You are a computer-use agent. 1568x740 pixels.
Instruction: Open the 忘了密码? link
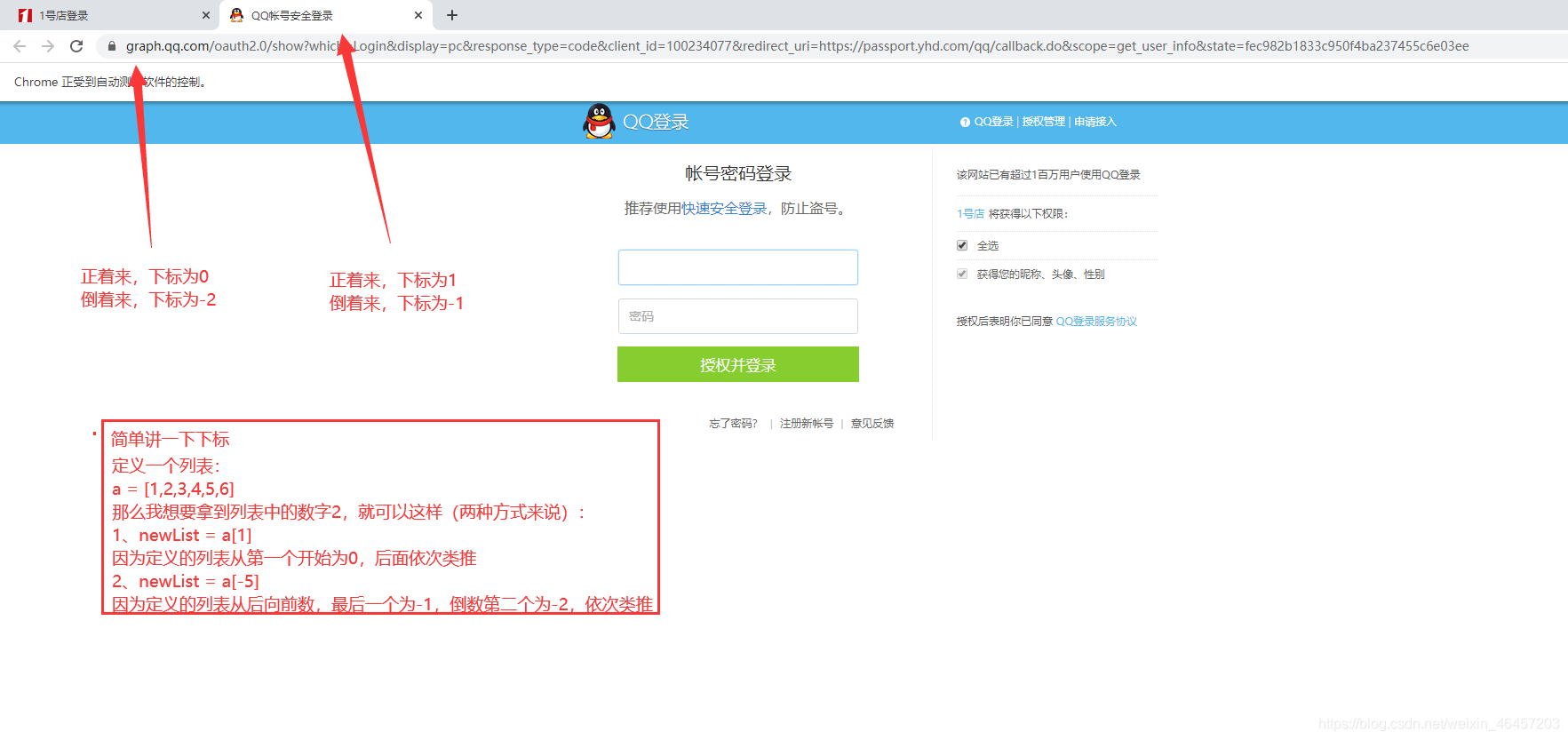click(733, 424)
